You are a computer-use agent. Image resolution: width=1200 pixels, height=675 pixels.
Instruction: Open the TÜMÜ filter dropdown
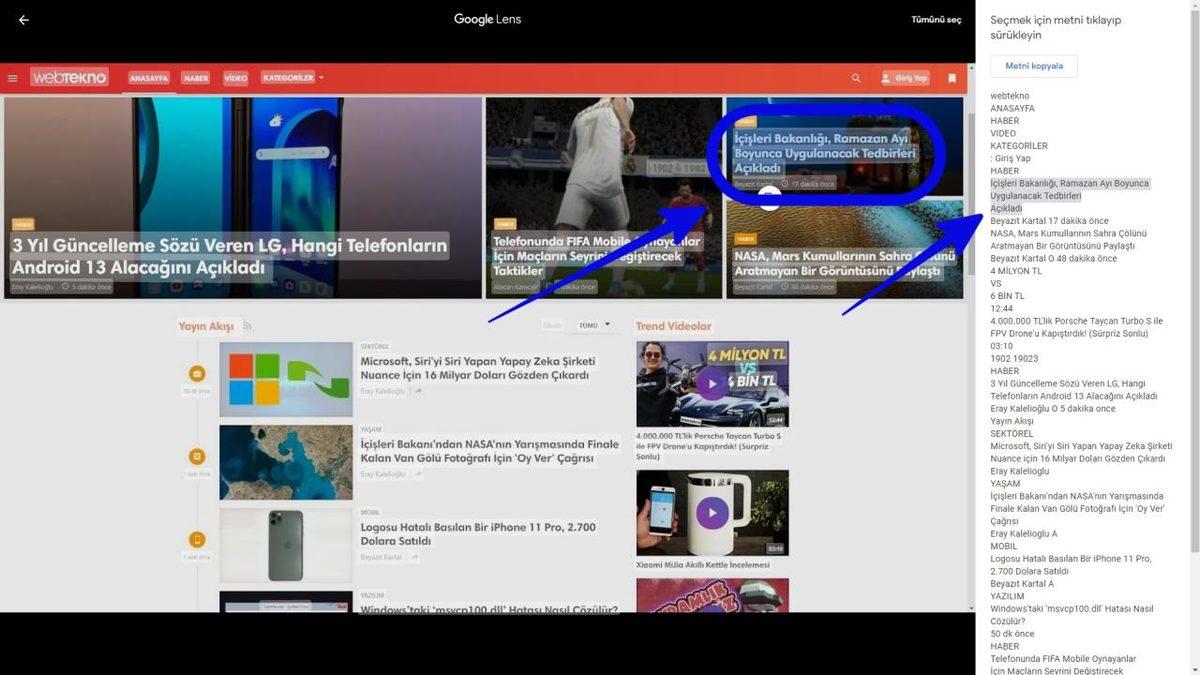(x=594, y=325)
